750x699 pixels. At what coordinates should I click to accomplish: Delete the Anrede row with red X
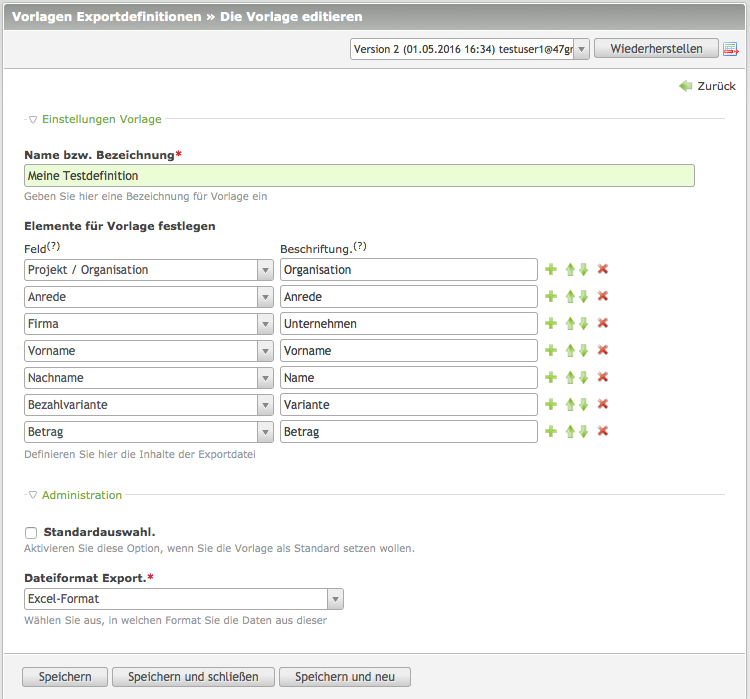coord(603,297)
